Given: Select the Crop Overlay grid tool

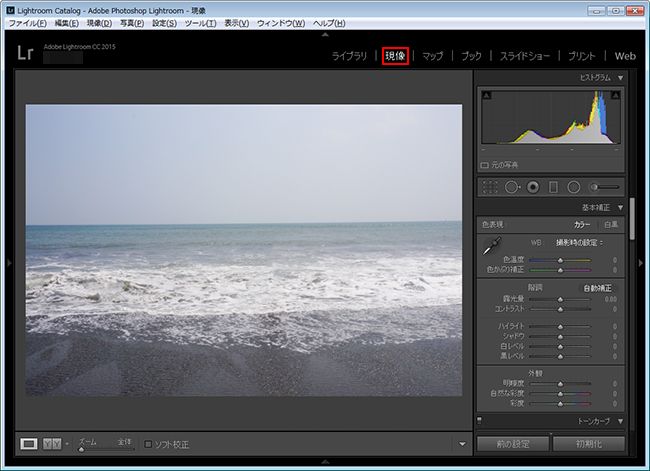Looking at the screenshot, I should point(490,187).
